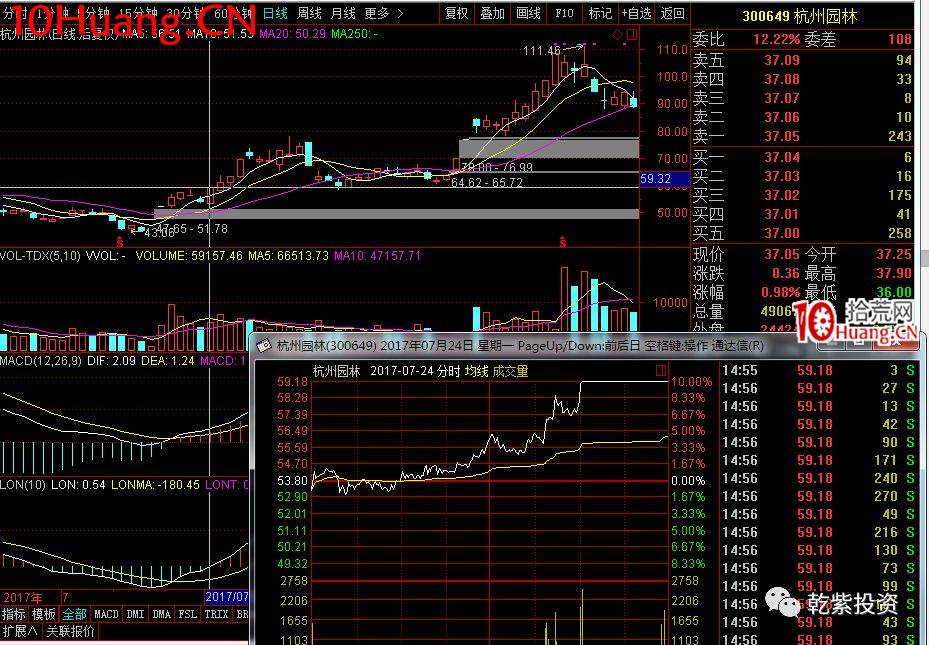Click the 买三 row at 37.02
The width and height of the screenshot is (929, 645).
coord(802,195)
